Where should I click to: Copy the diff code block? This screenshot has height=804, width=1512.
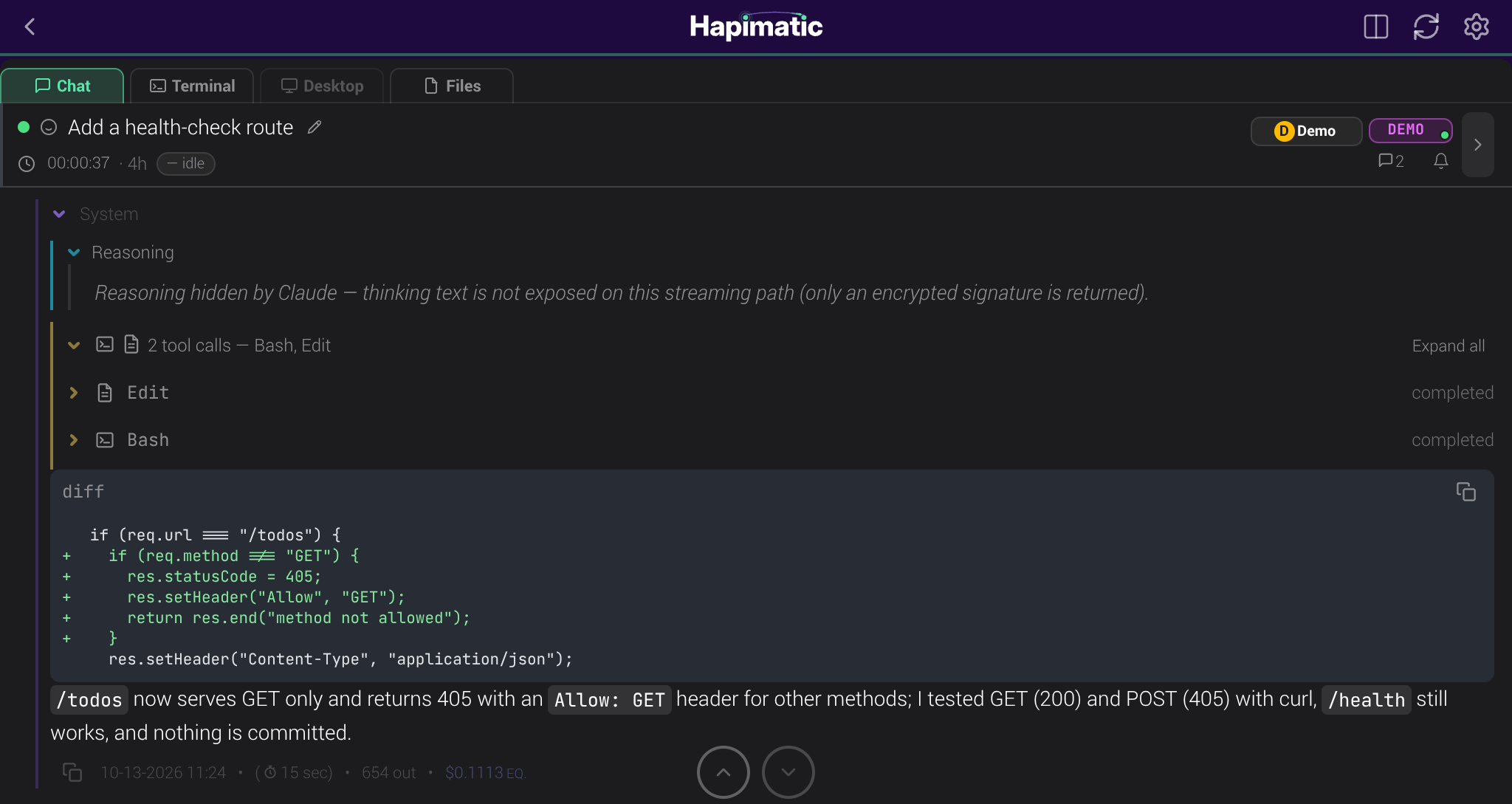[1466, 492]
